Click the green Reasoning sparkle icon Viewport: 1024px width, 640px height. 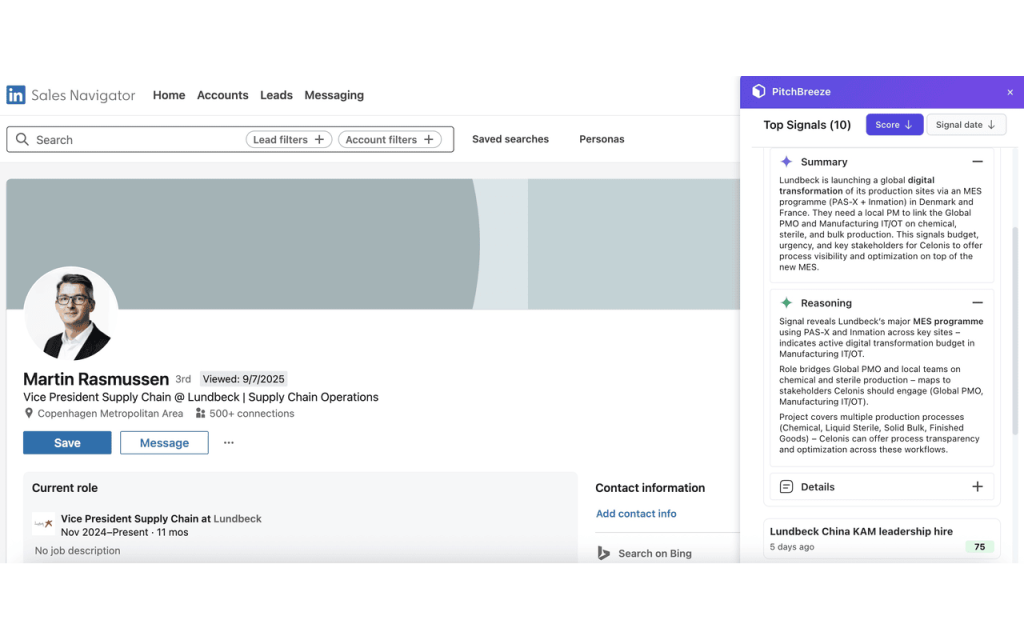click(x=786, y=302)
